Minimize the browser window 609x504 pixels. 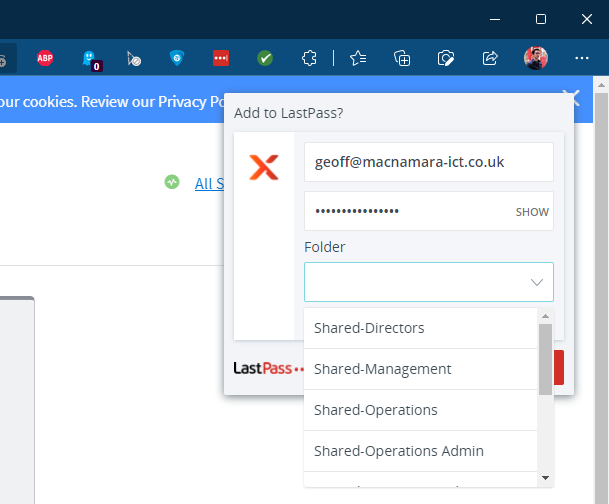tap(495, 19)
